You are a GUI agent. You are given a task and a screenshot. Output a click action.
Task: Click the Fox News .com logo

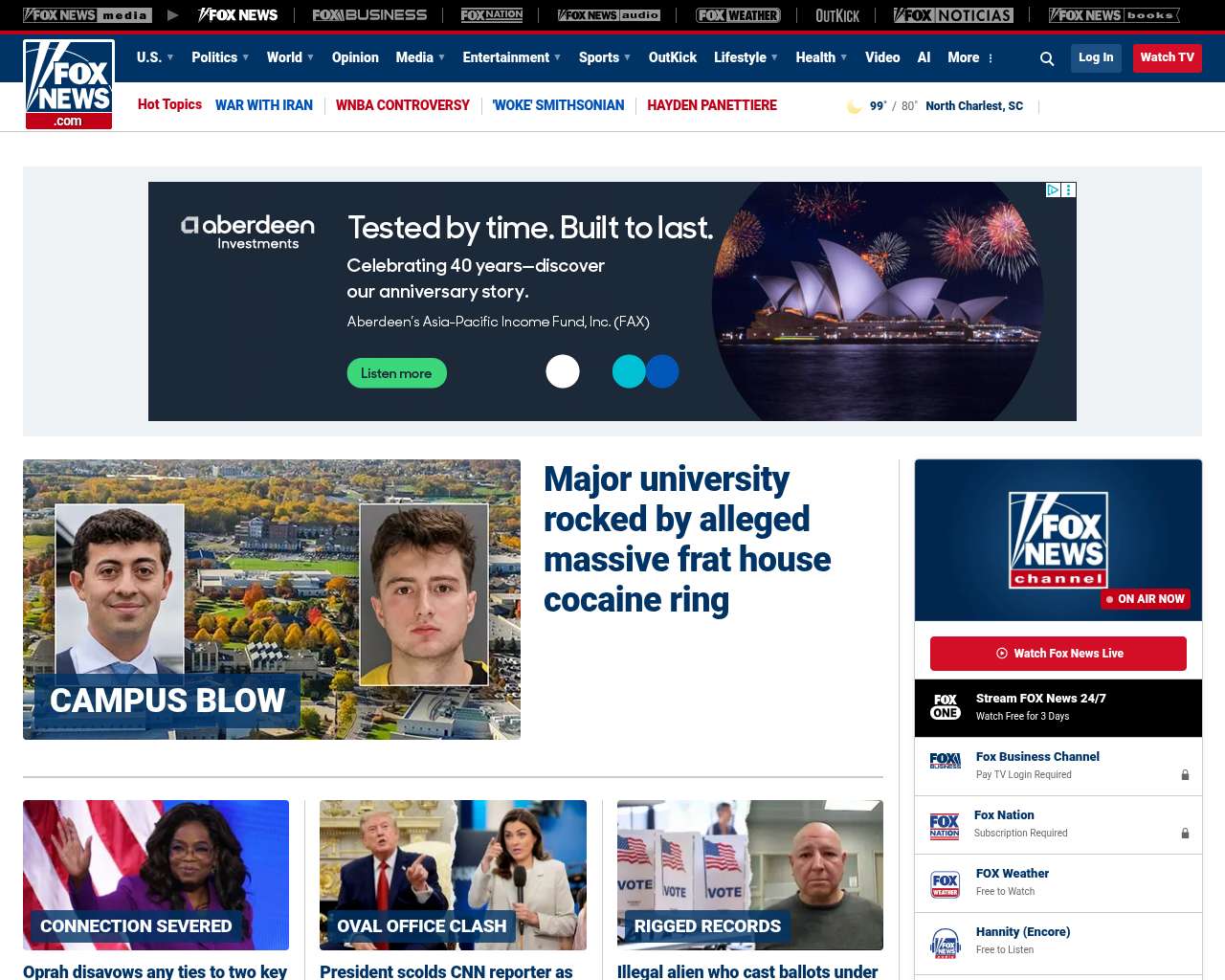point(68,84)
